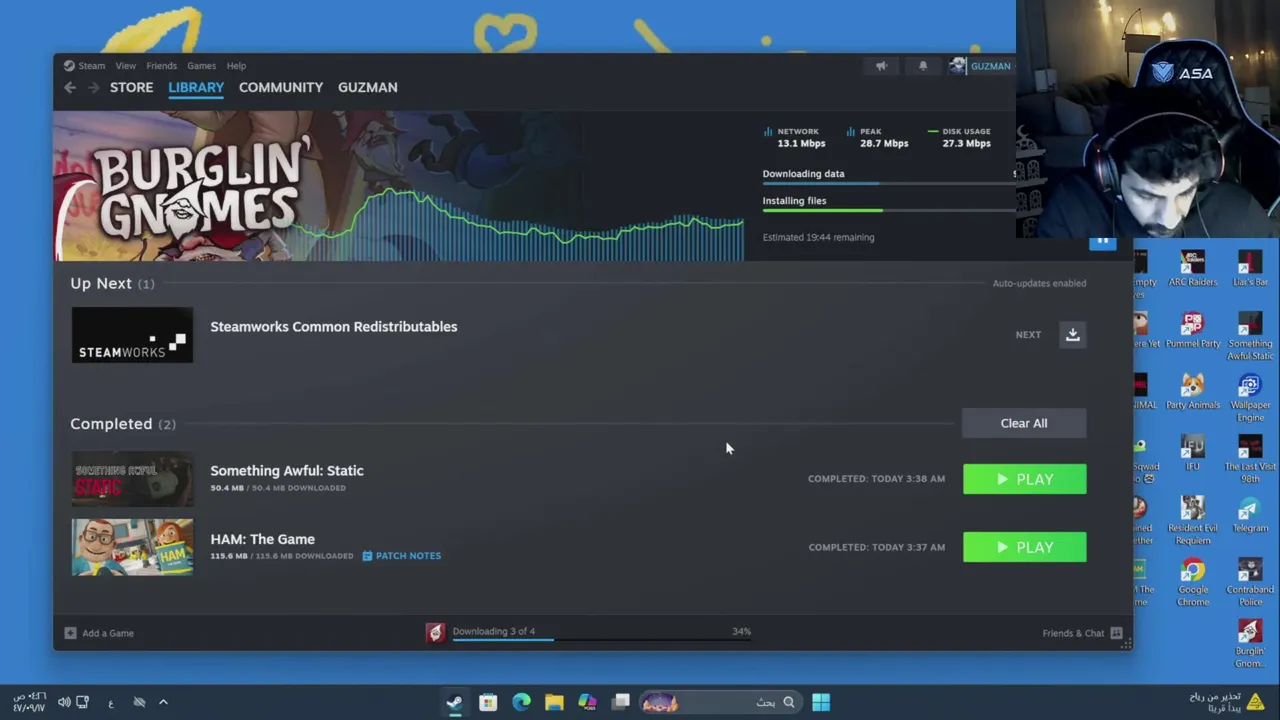Viewport: 1280px width, 720px height.
Task: Open the Help menu
Action: pos(236,66)
